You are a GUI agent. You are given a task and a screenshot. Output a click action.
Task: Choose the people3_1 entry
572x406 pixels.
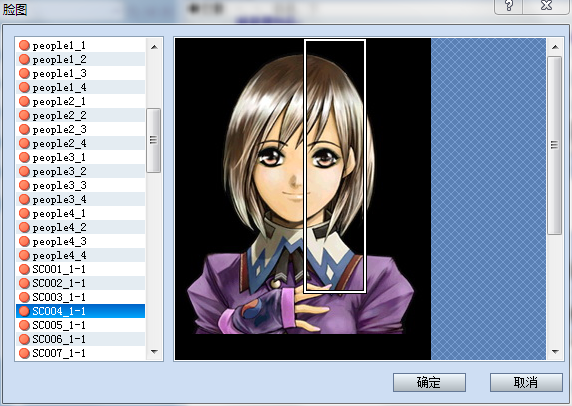click(81, 157)
